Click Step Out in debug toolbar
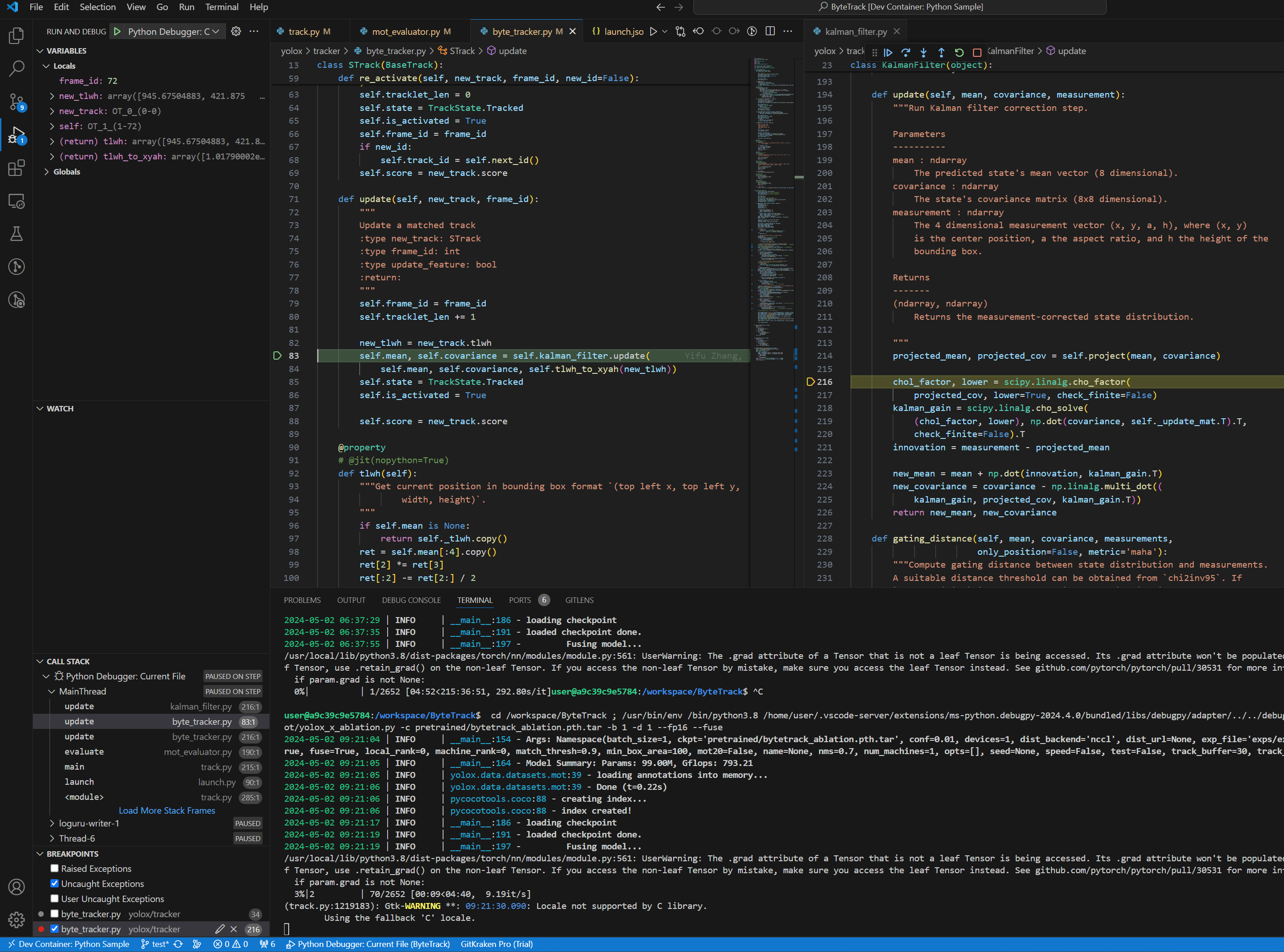This screenshot has height=952, width=1284. click(941, 52)
